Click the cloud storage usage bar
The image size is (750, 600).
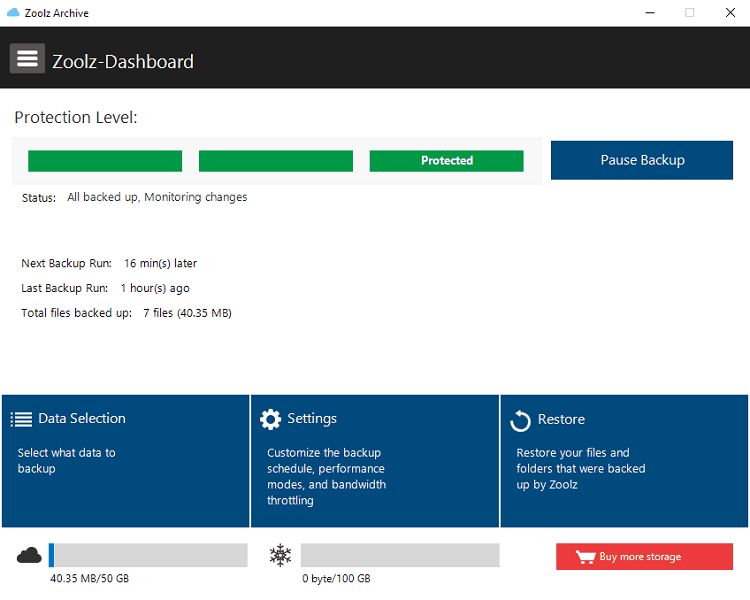click(148, 555)
